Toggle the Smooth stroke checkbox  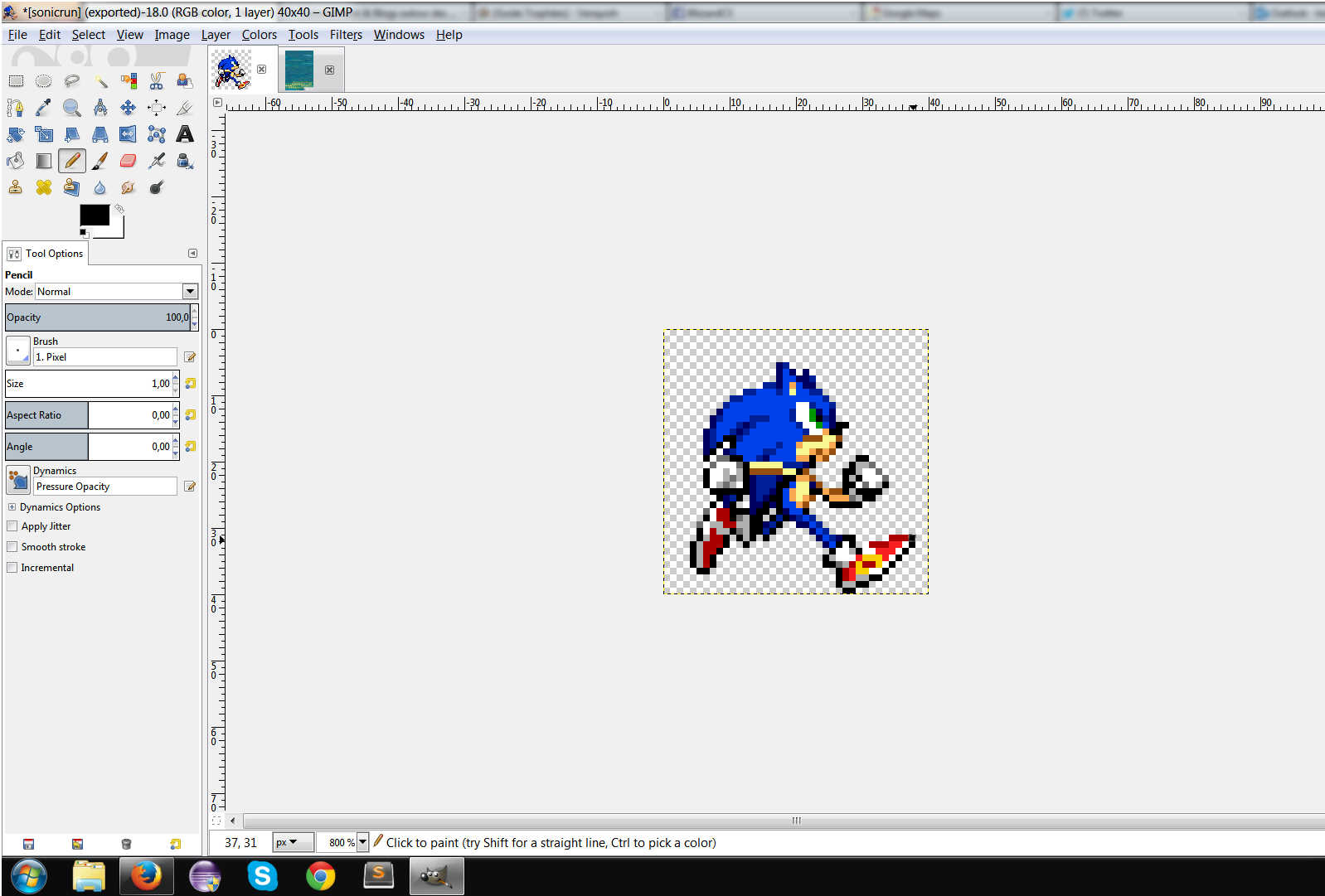[12, 547]
